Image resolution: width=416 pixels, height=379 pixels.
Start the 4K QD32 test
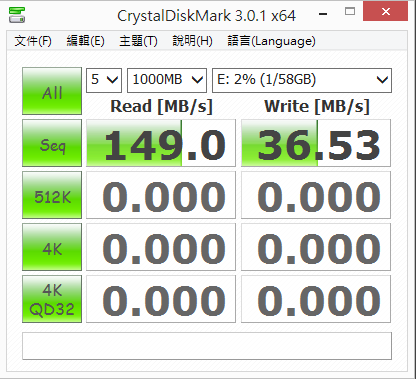click(52, 299)
